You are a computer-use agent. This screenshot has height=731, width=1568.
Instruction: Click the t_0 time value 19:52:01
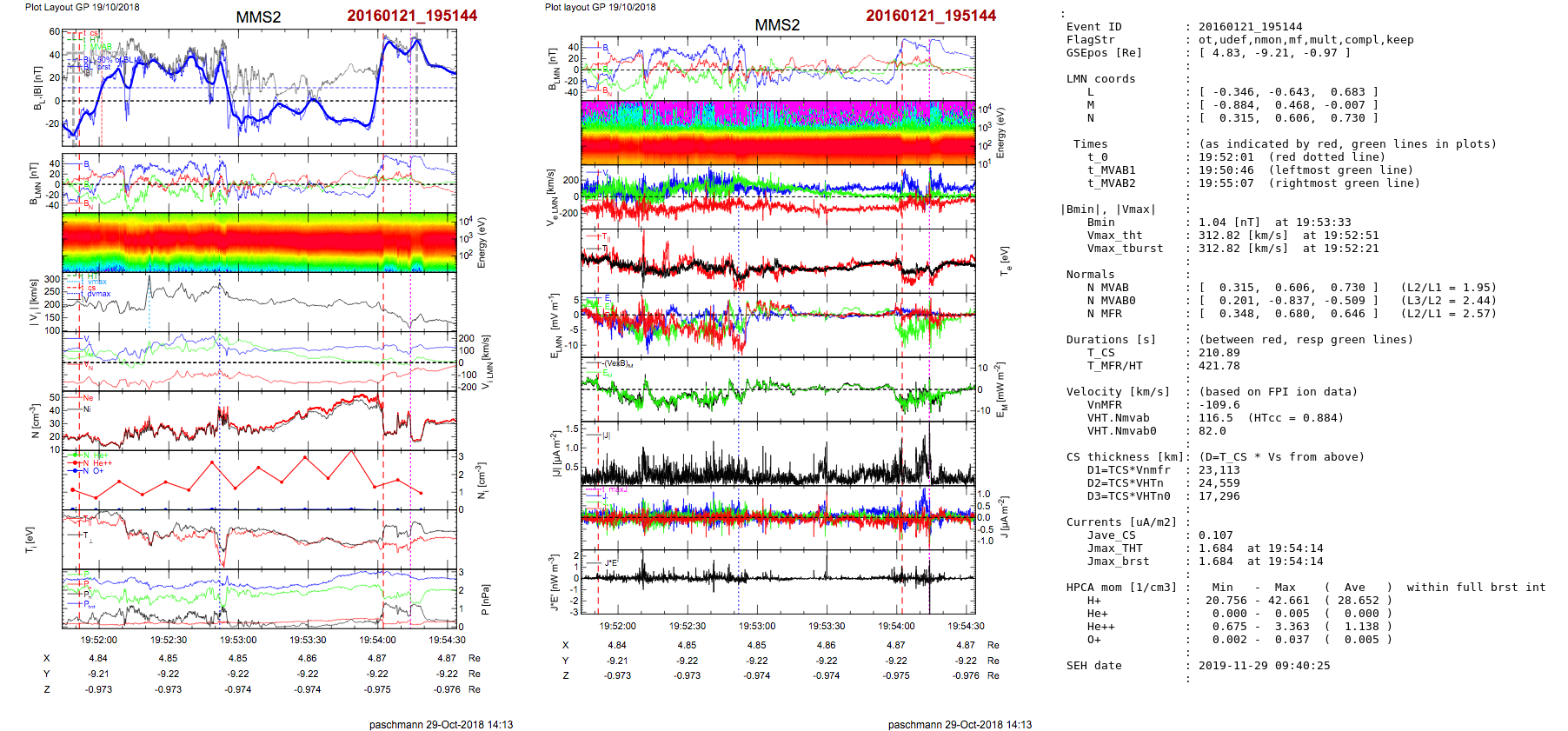point(1226,157)
